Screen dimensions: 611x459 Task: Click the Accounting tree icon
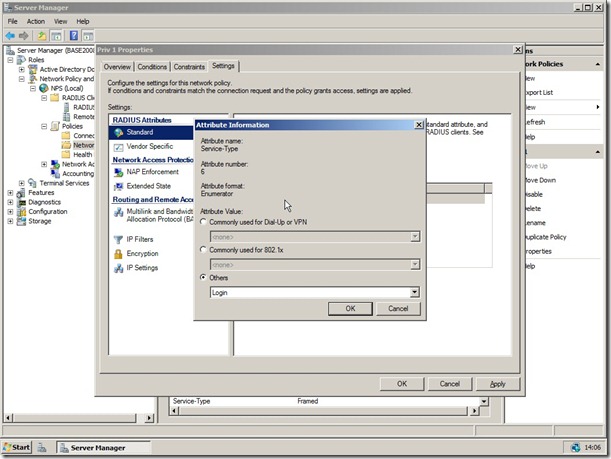click(x=55, y=174)
